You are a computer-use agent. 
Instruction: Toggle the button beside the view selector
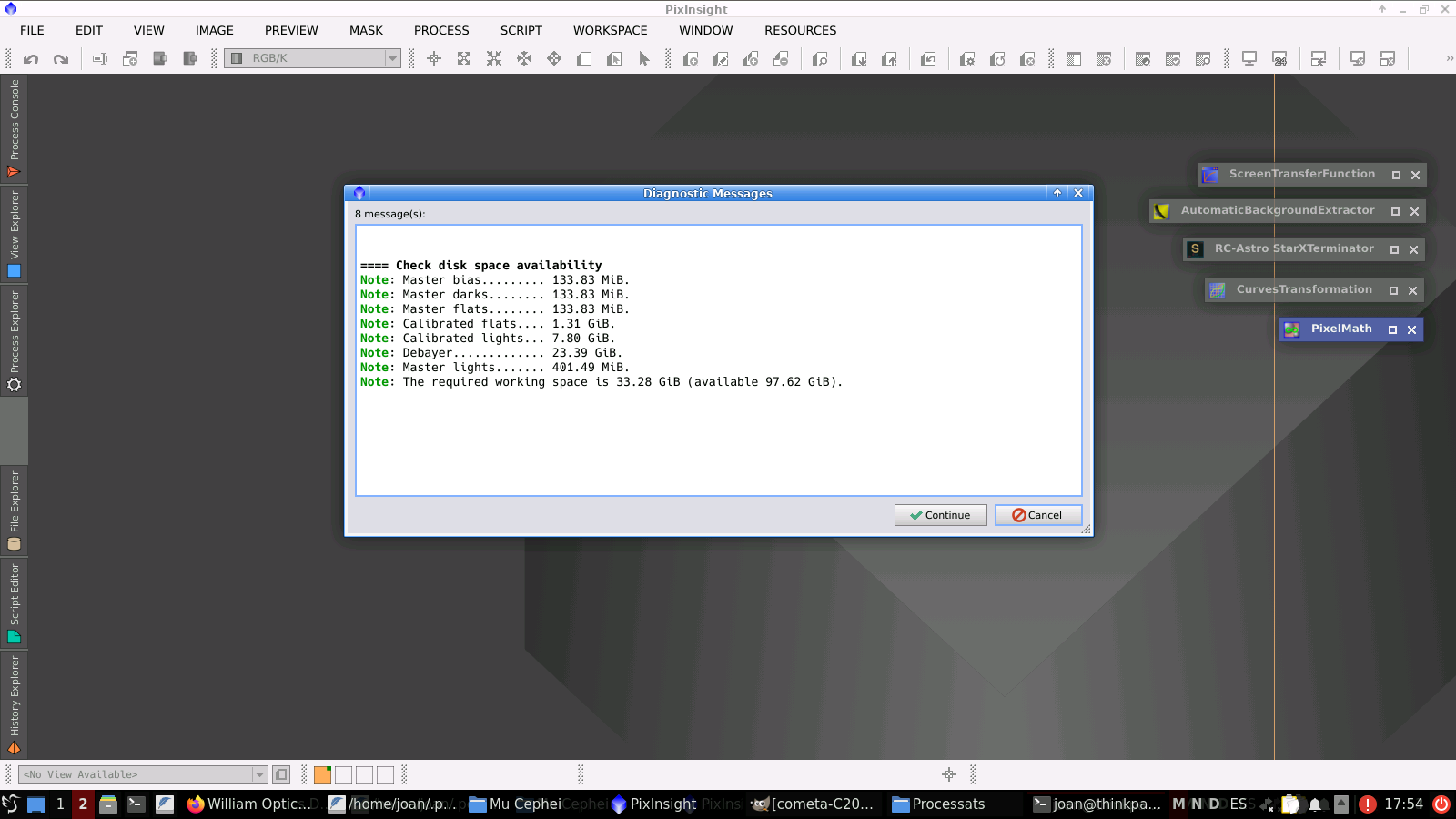[281, 774]
